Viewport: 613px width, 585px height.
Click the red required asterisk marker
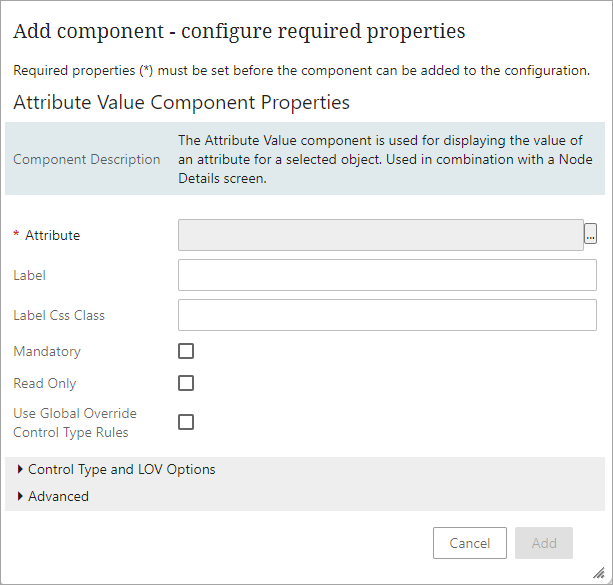(x=16, y=236)
